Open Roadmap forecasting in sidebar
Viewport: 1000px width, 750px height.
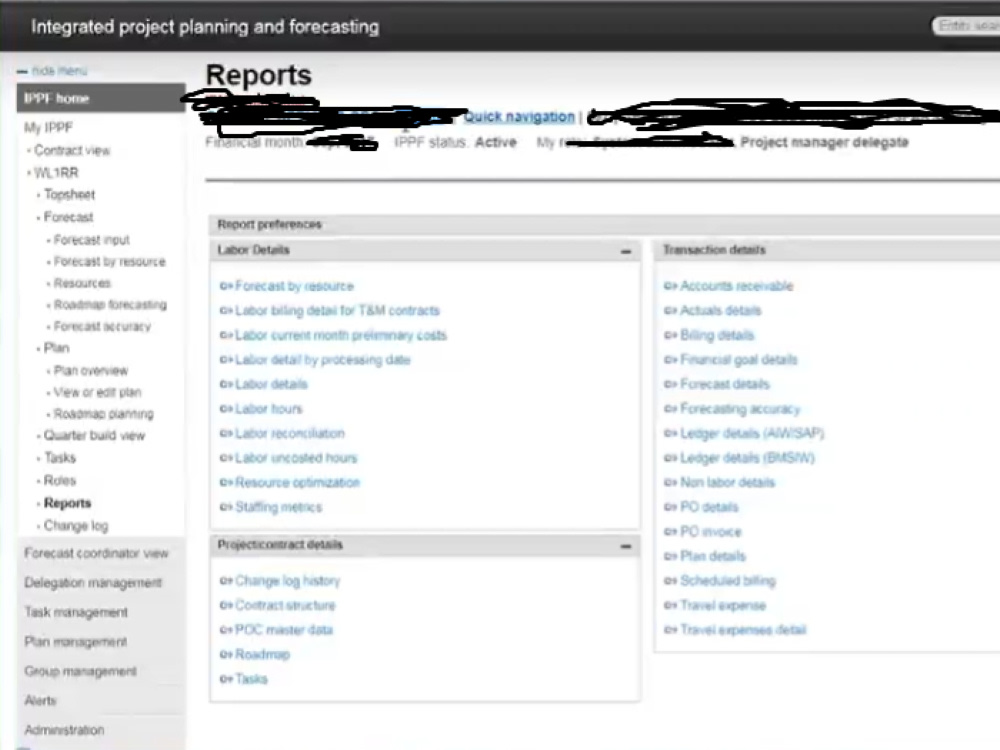click(110, 305)
